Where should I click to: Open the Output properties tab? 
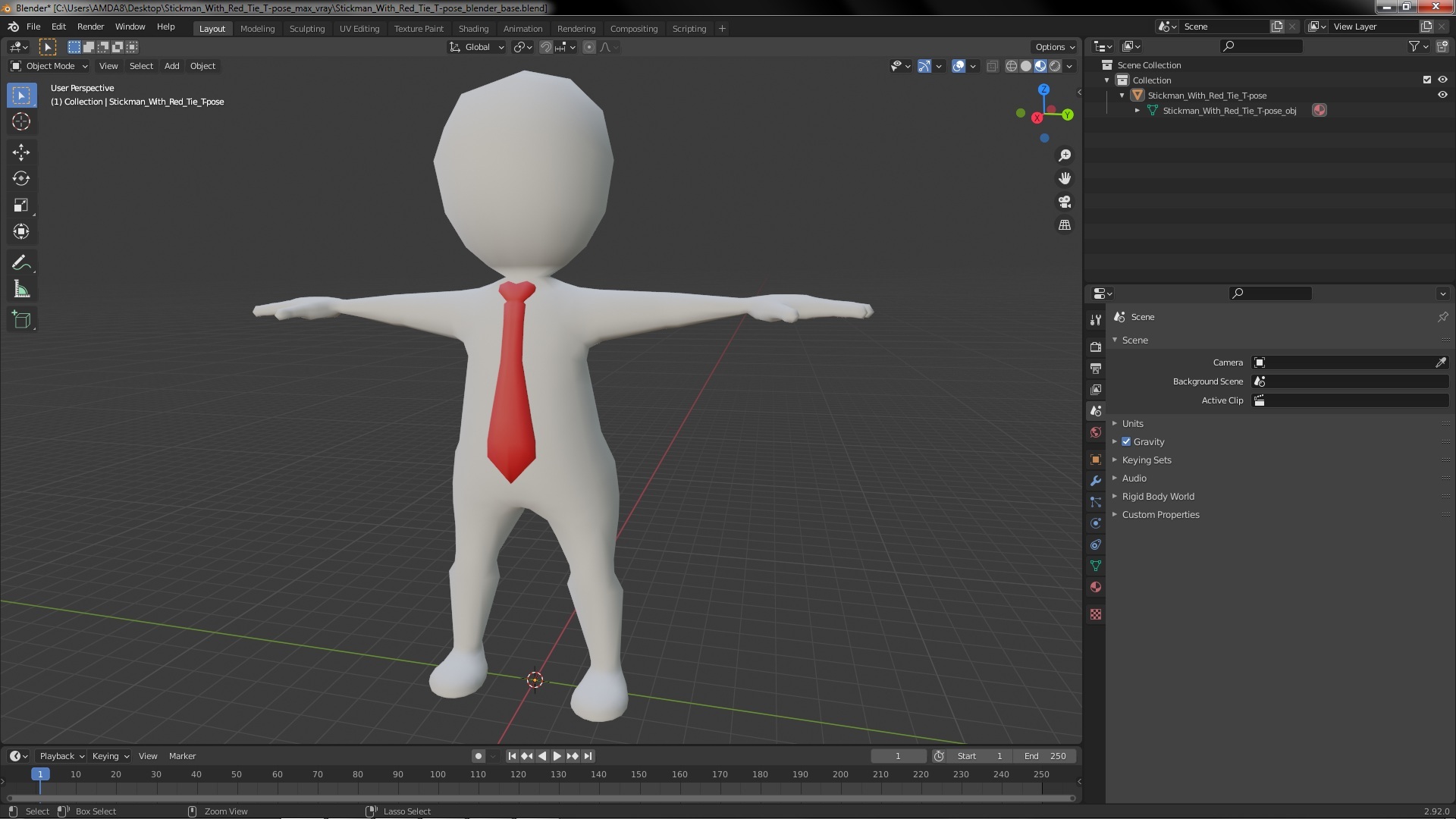(1095, 368)
